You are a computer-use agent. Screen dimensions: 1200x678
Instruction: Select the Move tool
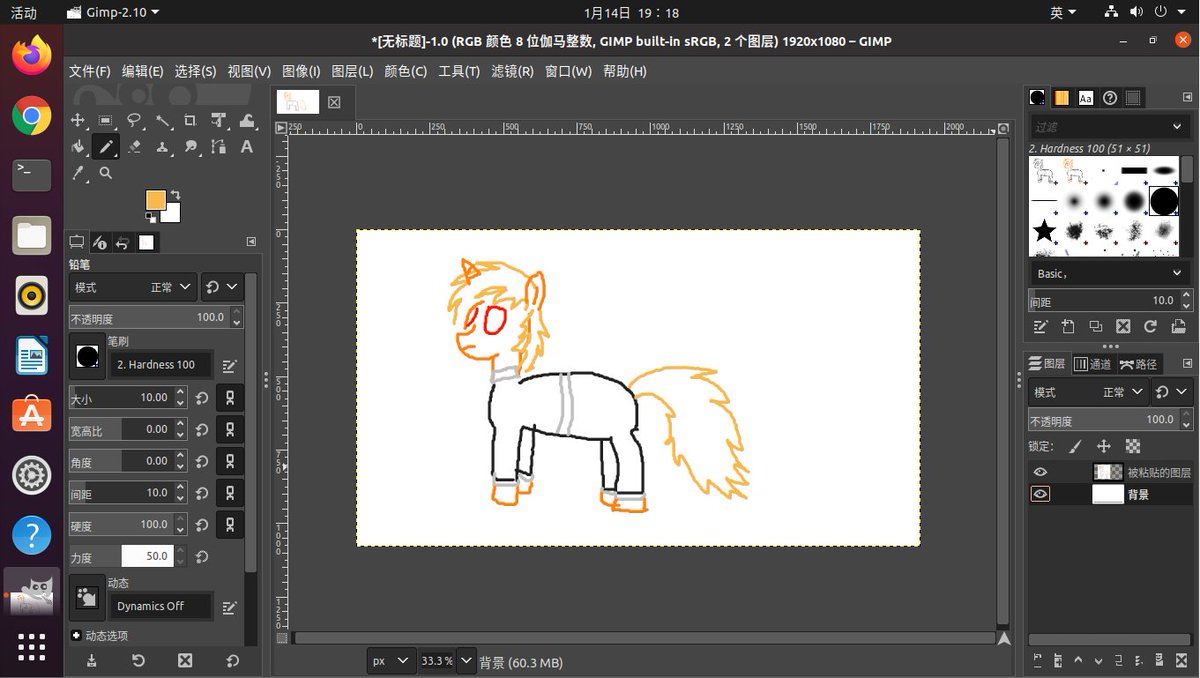78,120
